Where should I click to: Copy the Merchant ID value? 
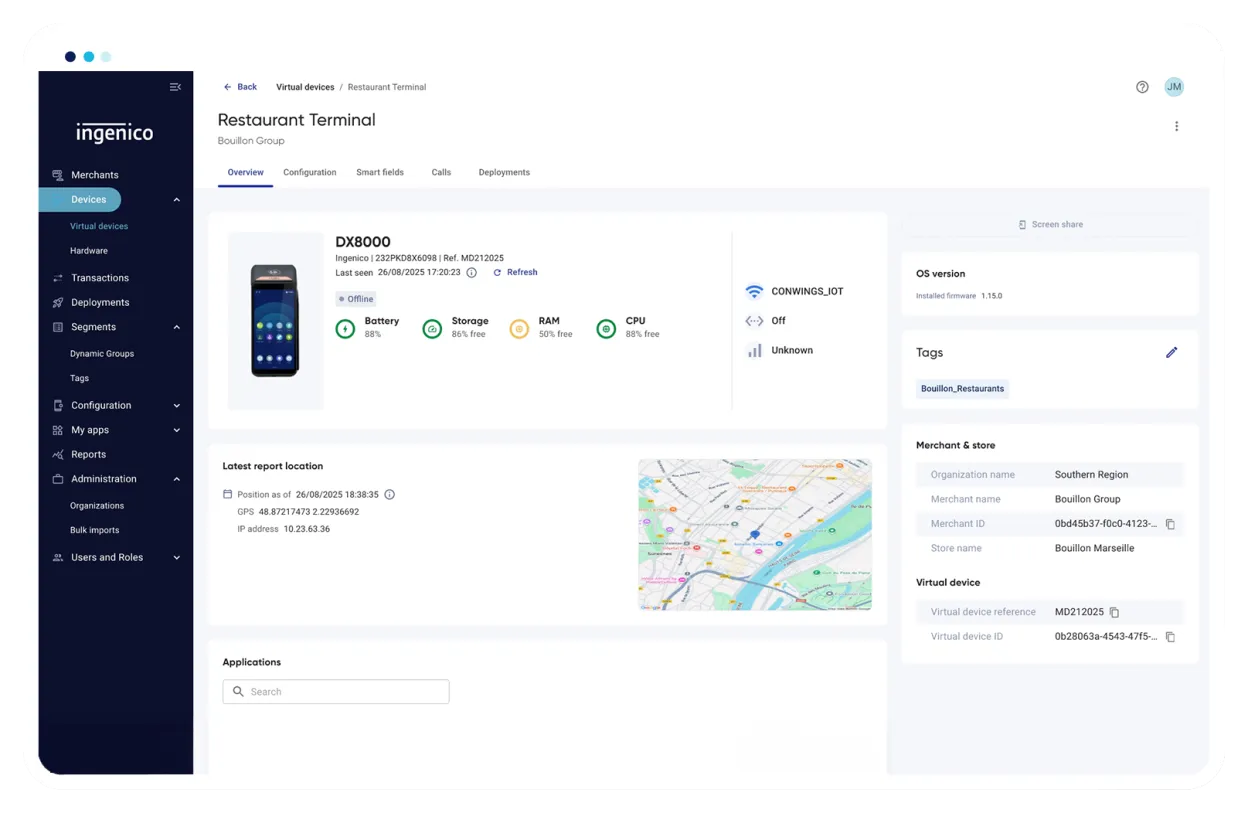coord(1170,524)
